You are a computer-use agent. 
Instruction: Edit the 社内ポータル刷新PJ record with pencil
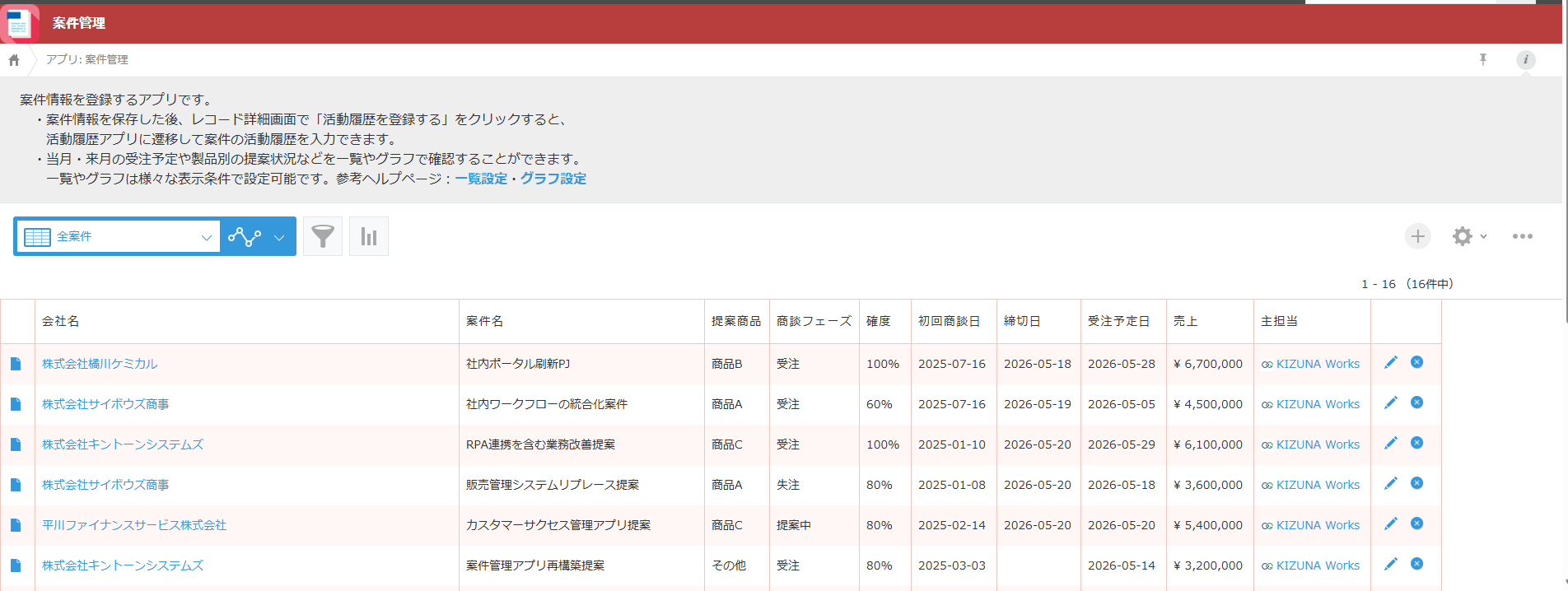click(x=1391, y=362)
